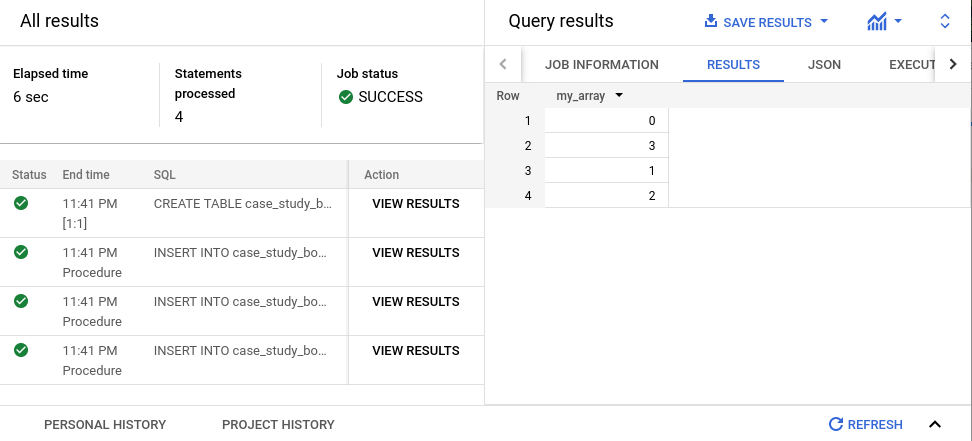Viewport: 972px width, 441px height.
Task: Select the my_array cell with value 1
Action: pos(606,171)
